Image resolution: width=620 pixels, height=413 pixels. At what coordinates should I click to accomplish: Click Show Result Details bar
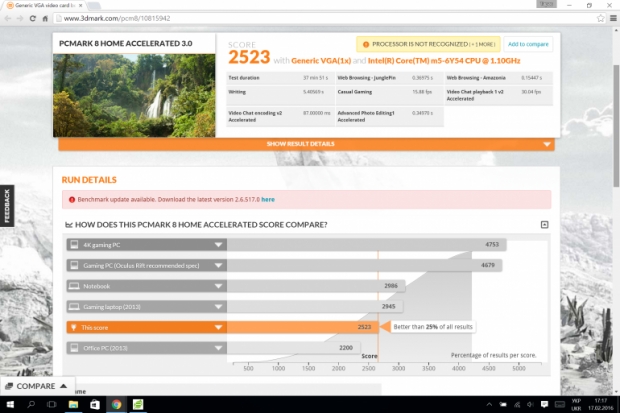click(306, 144)
